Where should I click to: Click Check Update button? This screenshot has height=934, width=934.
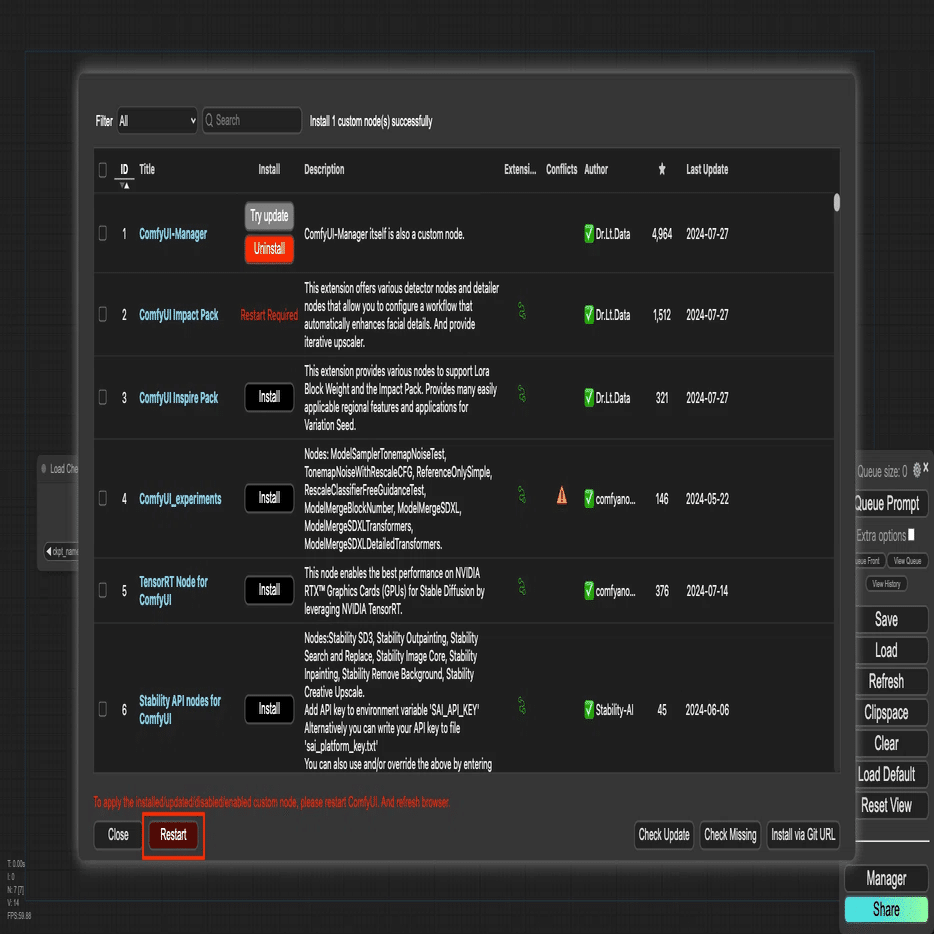(x=664, y=835)
